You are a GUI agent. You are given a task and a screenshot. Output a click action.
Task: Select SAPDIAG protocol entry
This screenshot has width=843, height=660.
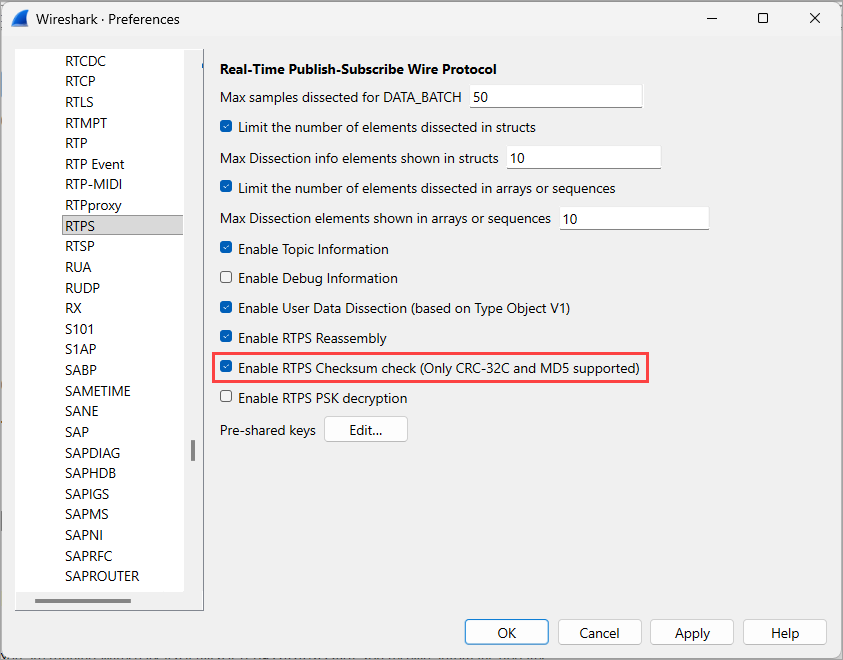92,453
